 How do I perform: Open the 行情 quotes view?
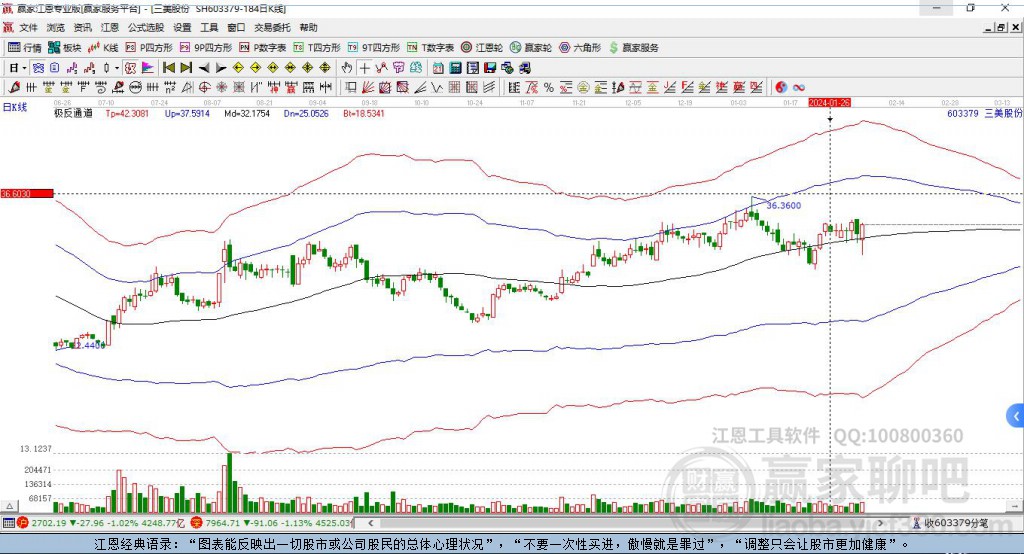pyautogui.click(x=25, y=48)
